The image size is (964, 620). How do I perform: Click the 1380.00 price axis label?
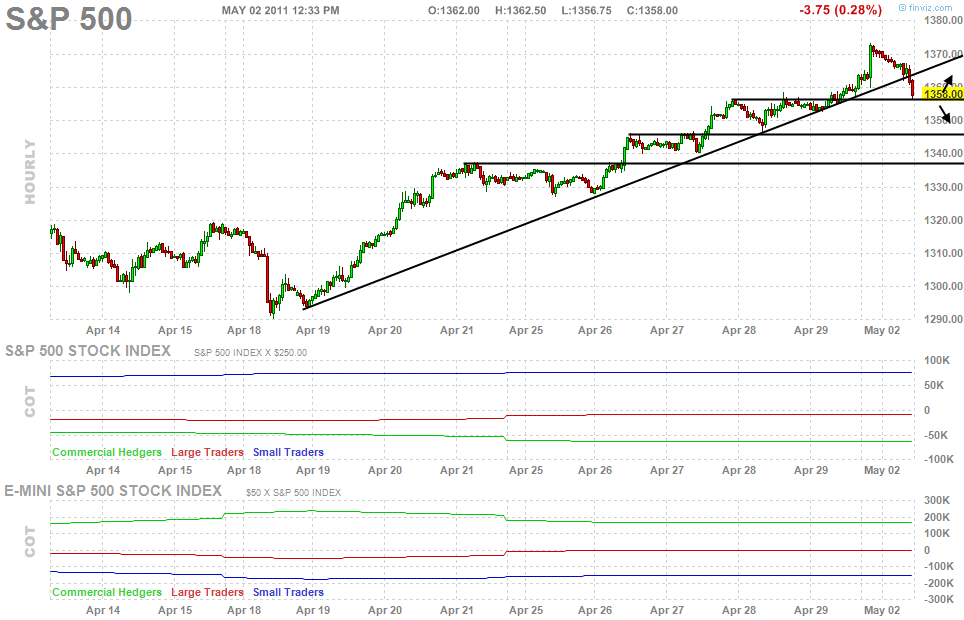click(942, 20)
